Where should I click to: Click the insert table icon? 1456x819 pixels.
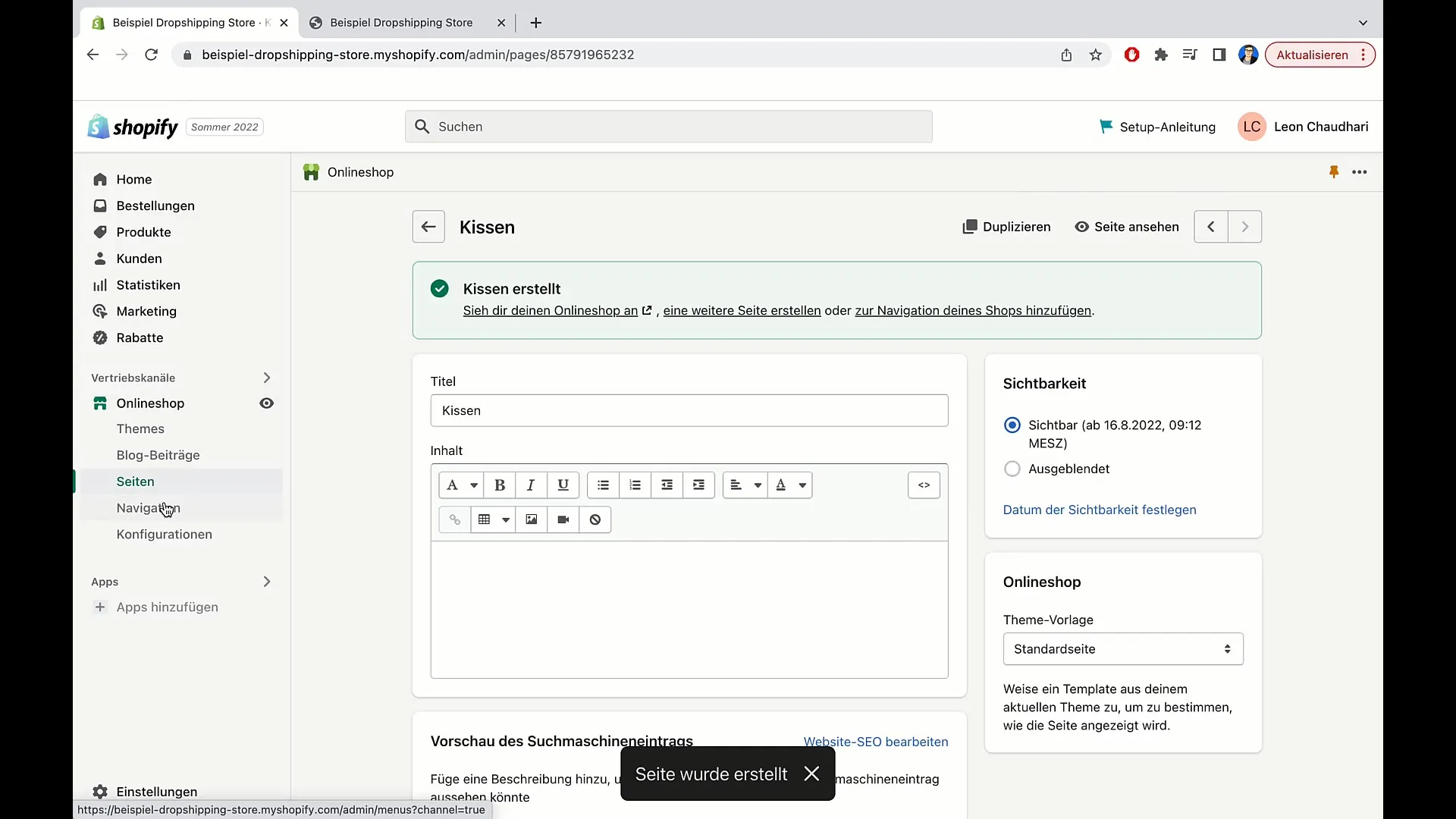pyautogui.click(x=483, y=518)
